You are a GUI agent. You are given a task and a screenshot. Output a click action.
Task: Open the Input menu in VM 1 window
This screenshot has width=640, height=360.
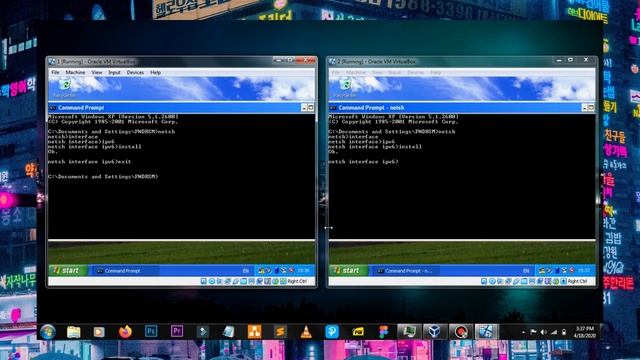(x=114, y=72)
